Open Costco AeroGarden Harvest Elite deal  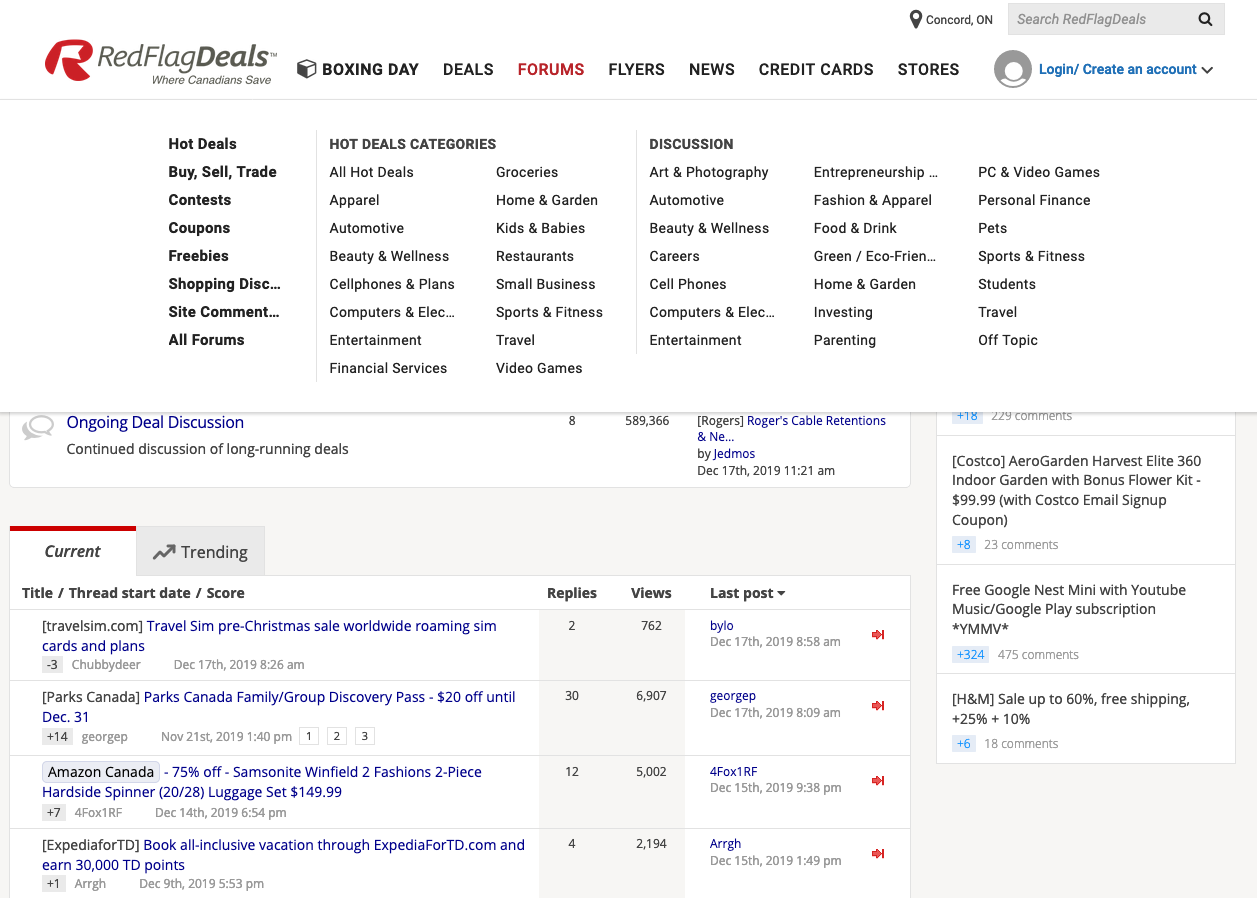click(1077, 490)
